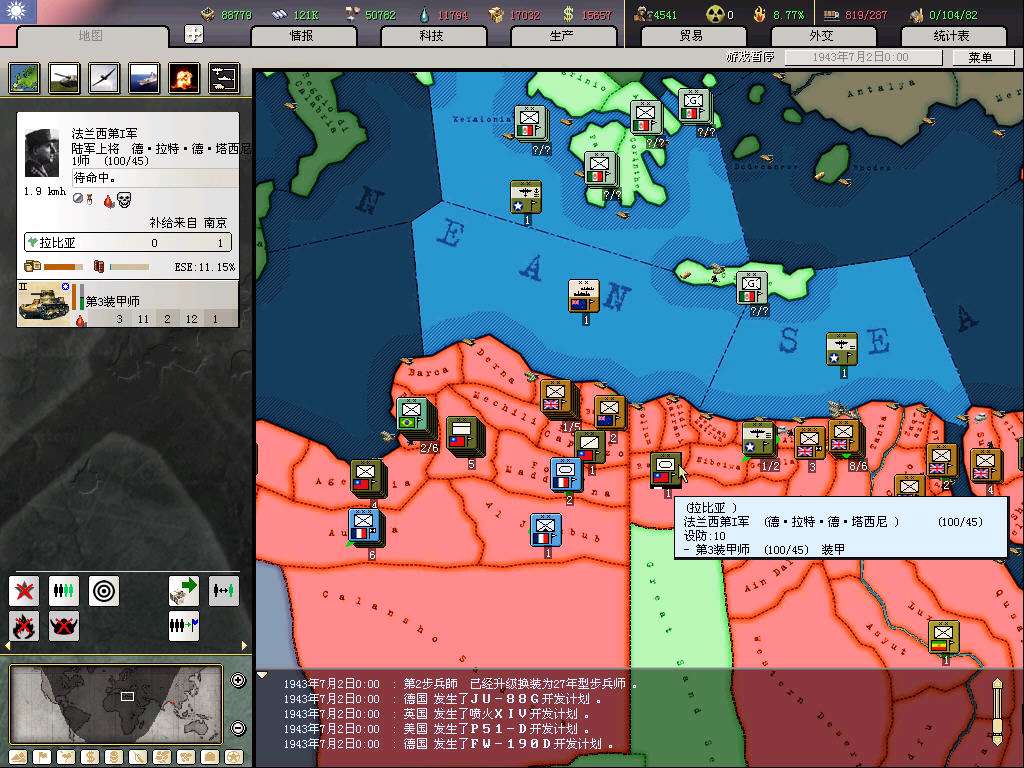
Task: Click log line about P51-D
Action: [436, 729]
